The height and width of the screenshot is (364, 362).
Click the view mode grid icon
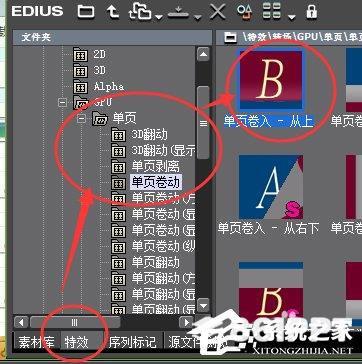pos(272,12)
